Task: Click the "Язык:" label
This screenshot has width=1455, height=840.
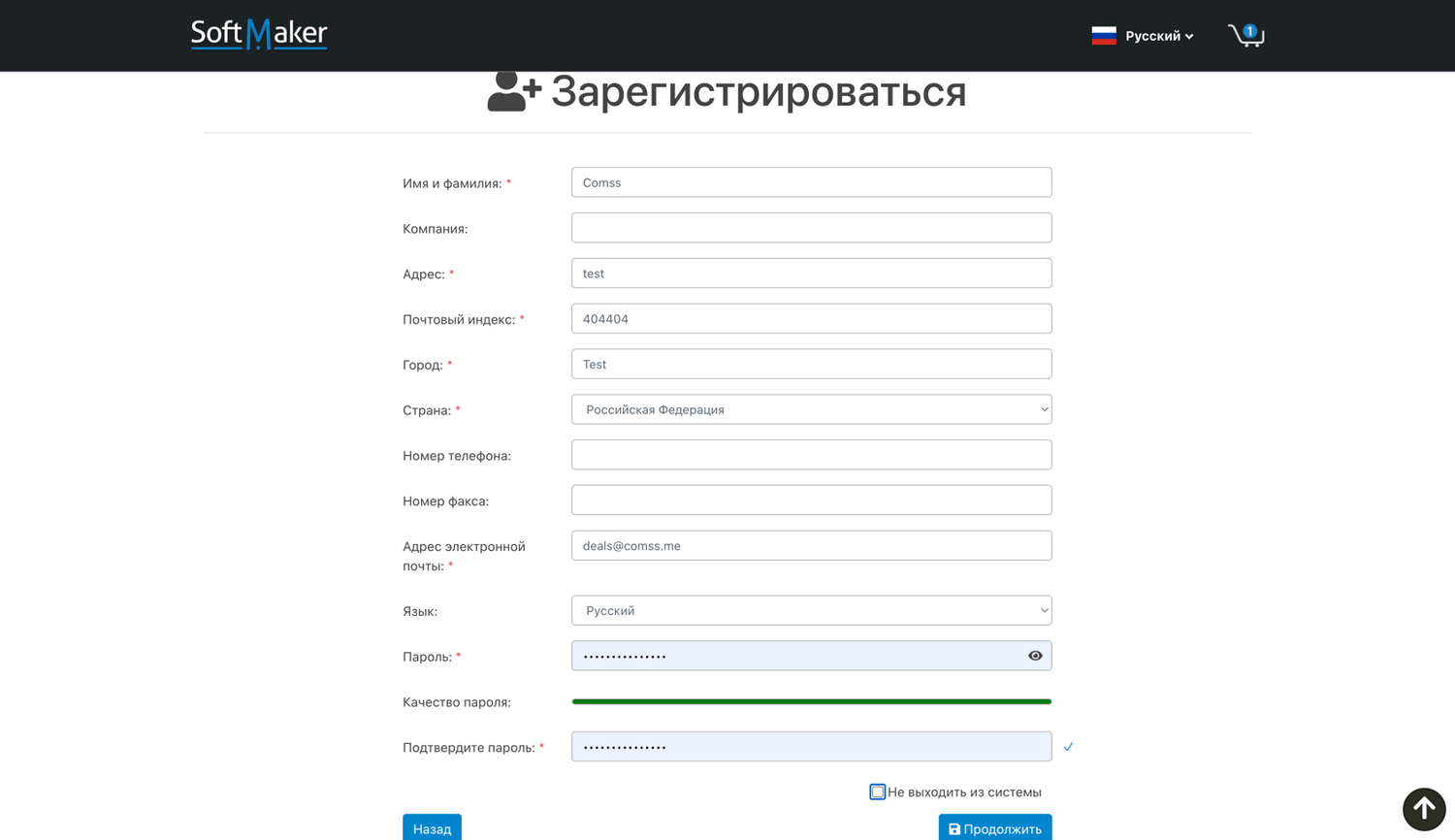Action: (420, 611)
